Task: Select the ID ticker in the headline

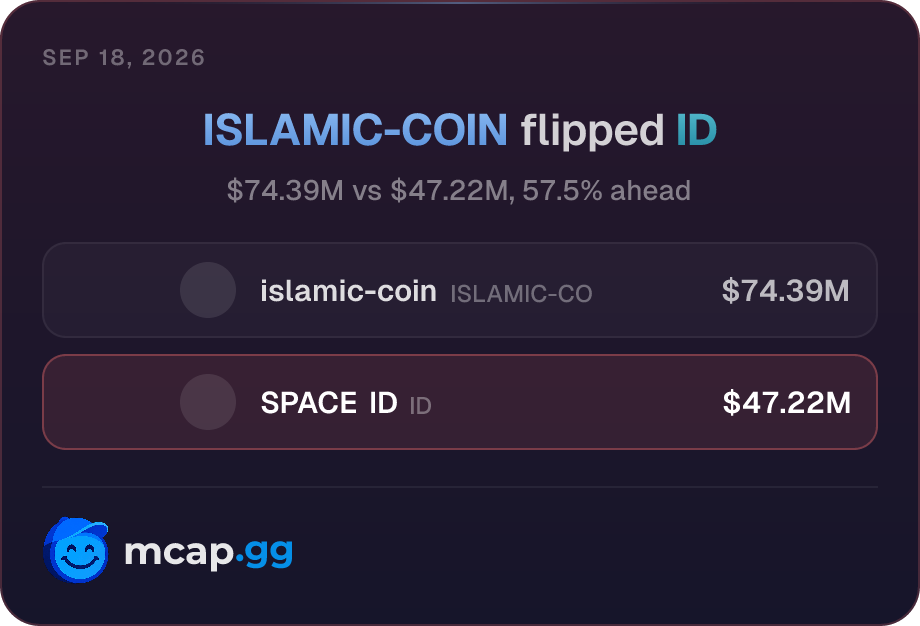Action: point(696,130)
